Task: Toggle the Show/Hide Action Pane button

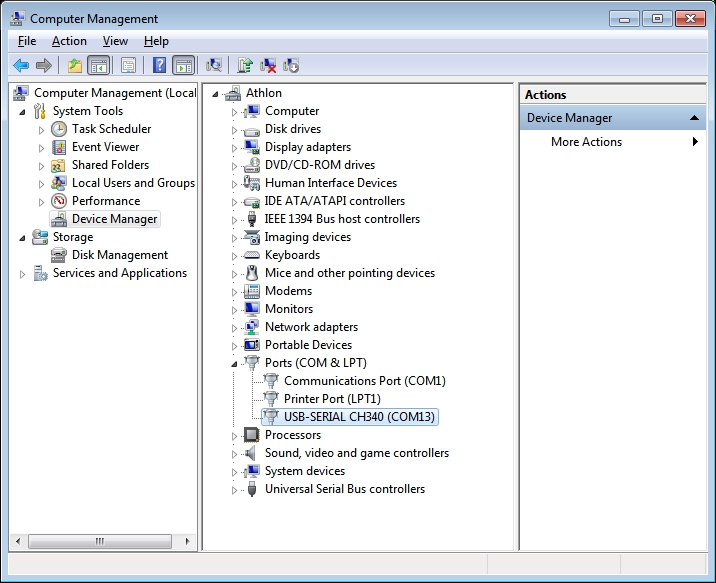Action: [183, 66]
